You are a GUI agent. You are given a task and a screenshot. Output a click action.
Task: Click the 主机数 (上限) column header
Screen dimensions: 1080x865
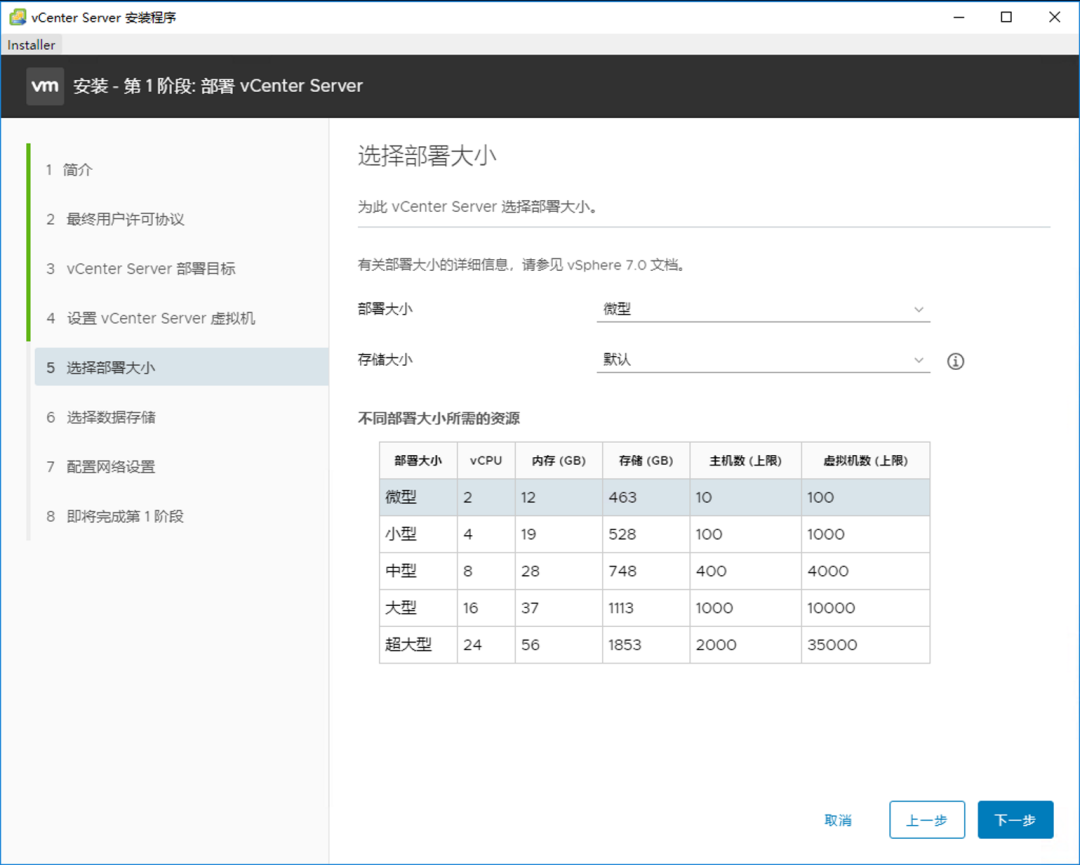pos(746,461)
